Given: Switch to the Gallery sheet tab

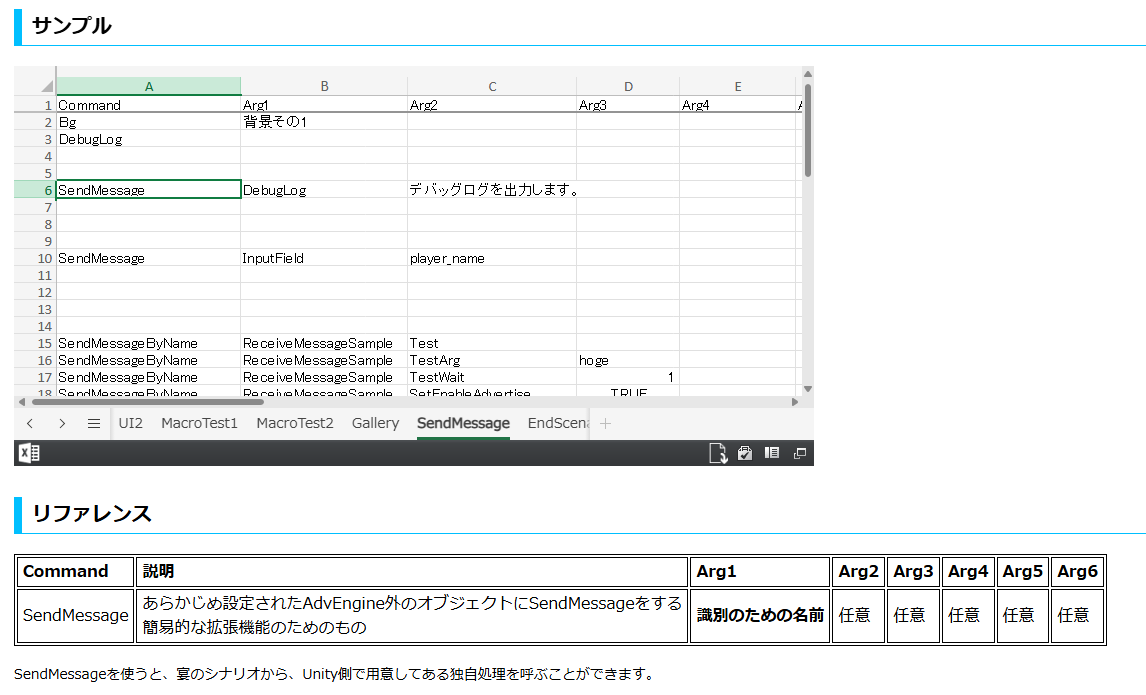Looking at the screenshot, I should pos(375,423).
